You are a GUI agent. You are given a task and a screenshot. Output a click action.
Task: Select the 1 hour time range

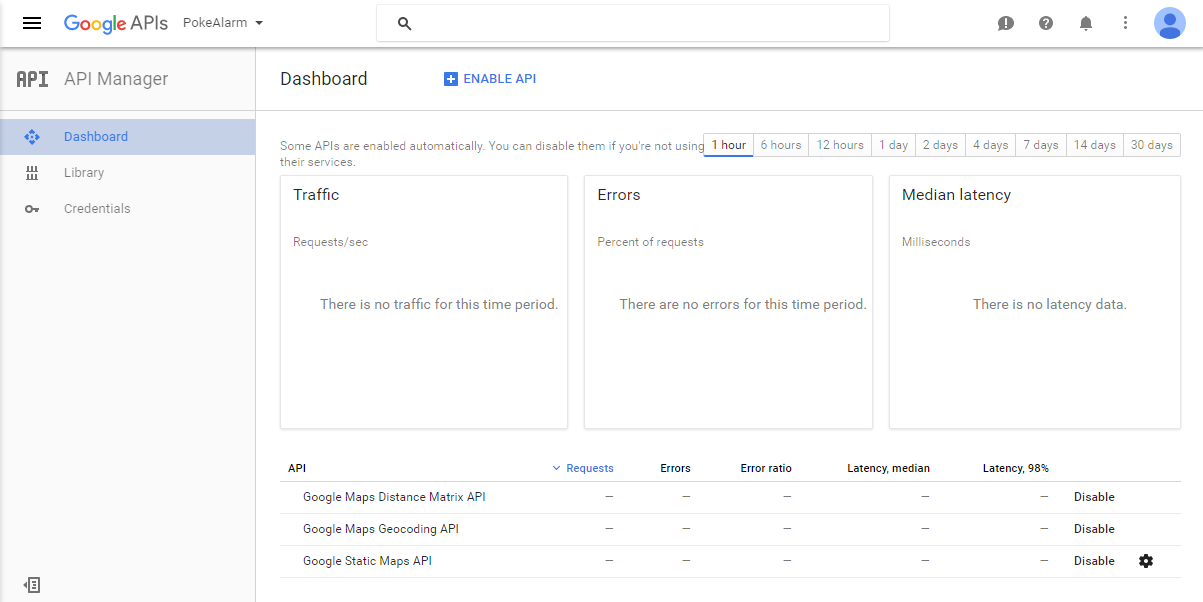729,145
